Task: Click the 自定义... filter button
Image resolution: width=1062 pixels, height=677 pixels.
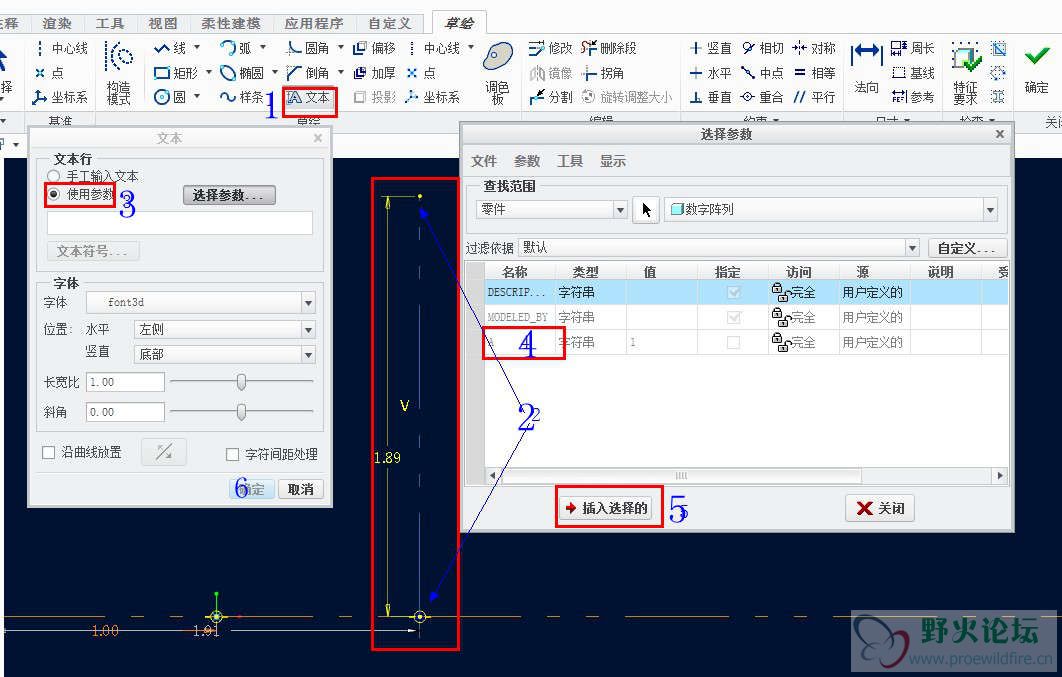Action: (965, 248)
